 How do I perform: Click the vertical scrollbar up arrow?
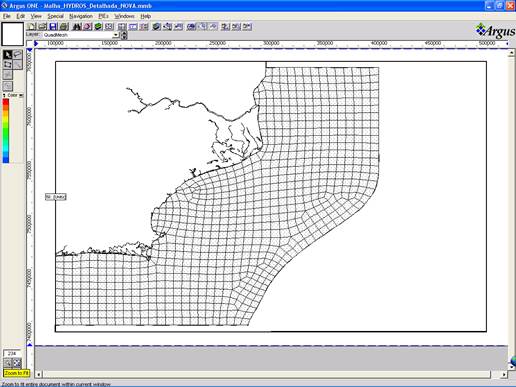511,53
